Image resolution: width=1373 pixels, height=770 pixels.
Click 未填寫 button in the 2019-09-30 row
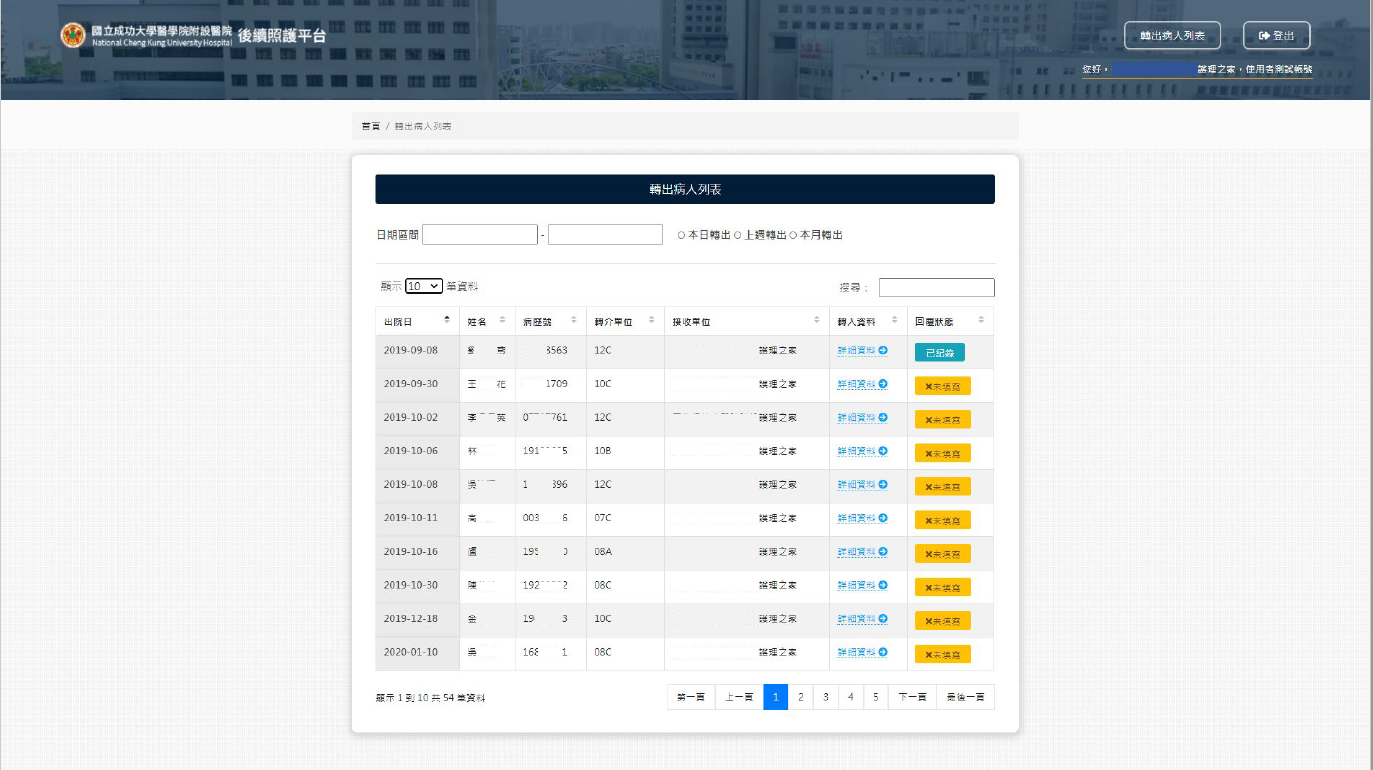943,386
